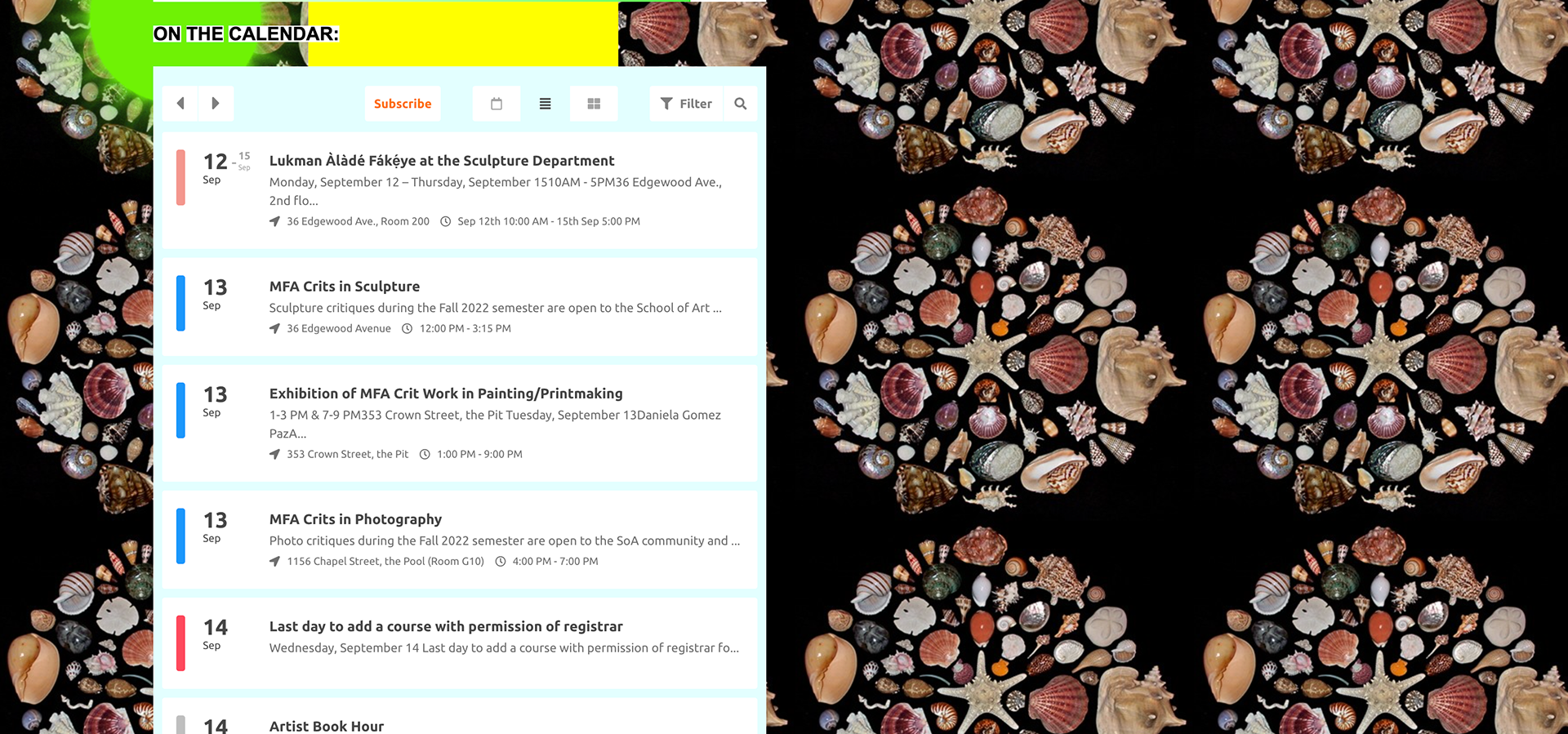Screen dimensions: 1568x734
Task: Click the 12 Sep date of Lukman event
Action: (x=216, y=167)
